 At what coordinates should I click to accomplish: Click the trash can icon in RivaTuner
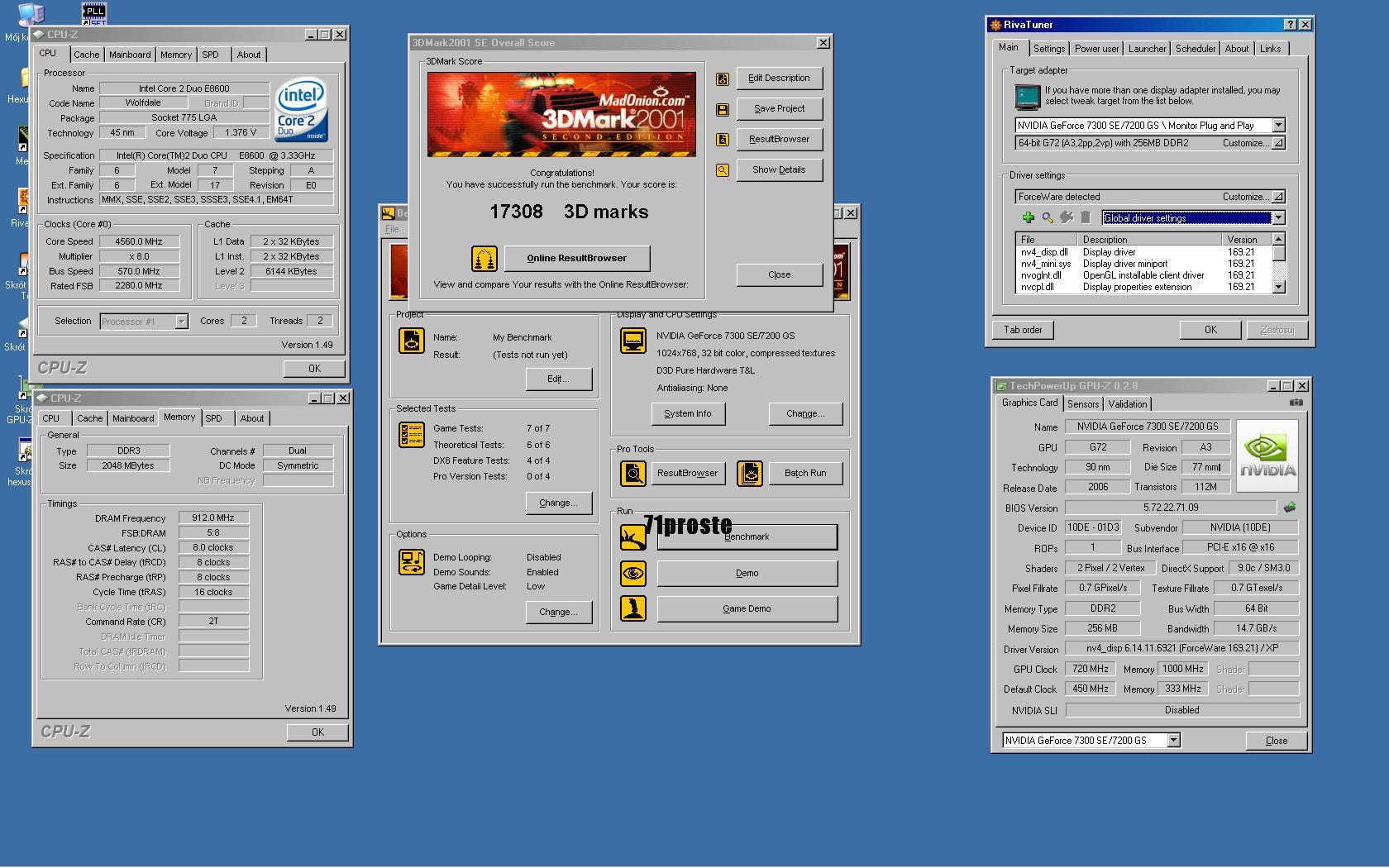click(1086, 217)
